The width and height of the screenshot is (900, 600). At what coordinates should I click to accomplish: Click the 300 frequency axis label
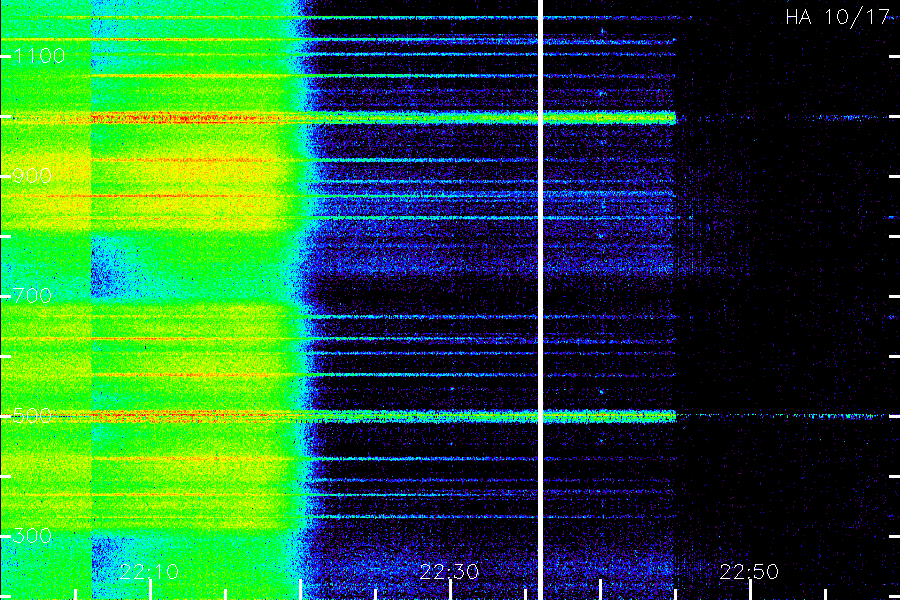[32, 536]
